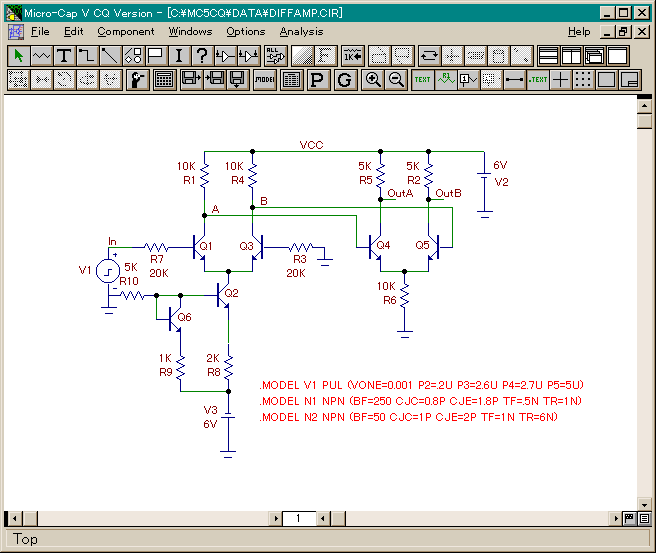The height and width of the screenshot is (553, 656).
Task: Click the .MODEL toolbar button
Action: click(265, 80)
